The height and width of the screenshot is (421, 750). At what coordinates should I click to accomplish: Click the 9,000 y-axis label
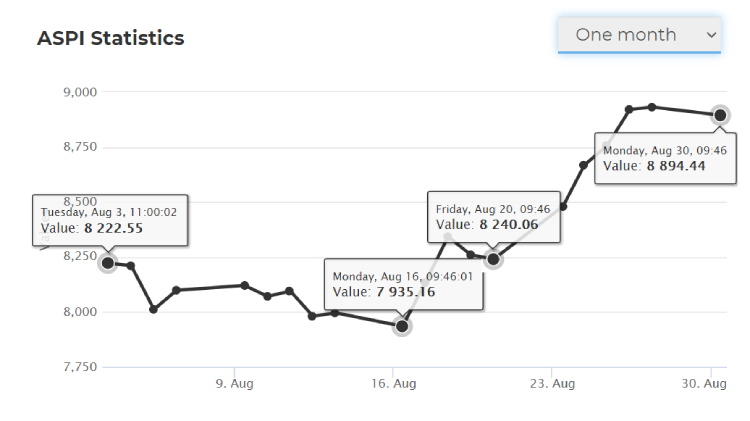[x=80, y=92]
